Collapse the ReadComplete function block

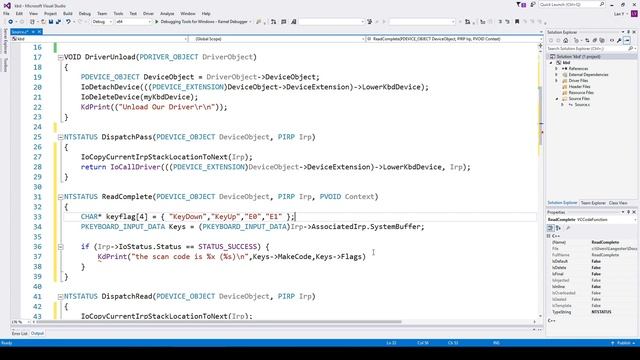click(60, 197)
